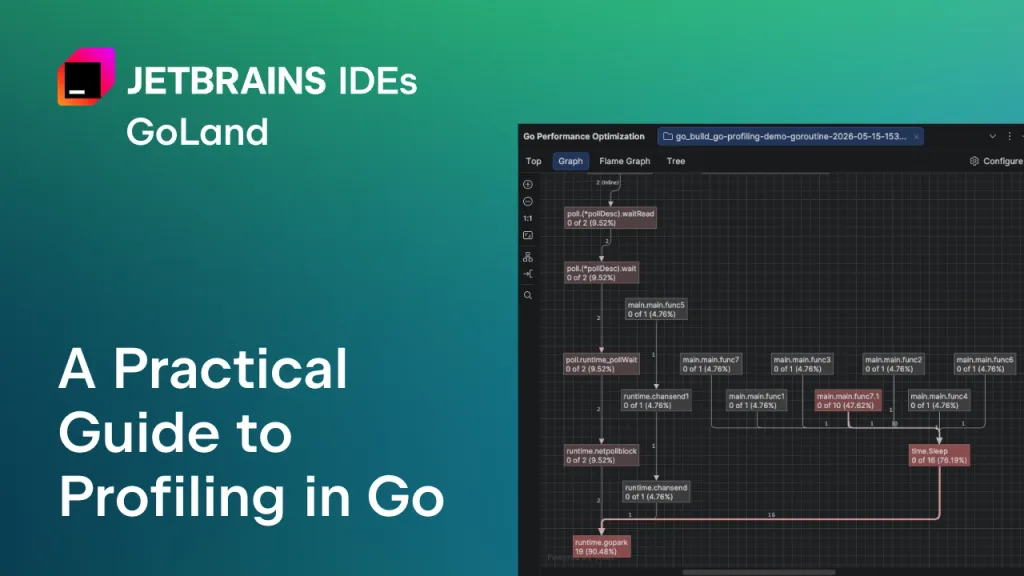Click the JETBRAINS IDEs heading text
The width and height of the screenshot is (1024, 576).
tap(272, 81)
